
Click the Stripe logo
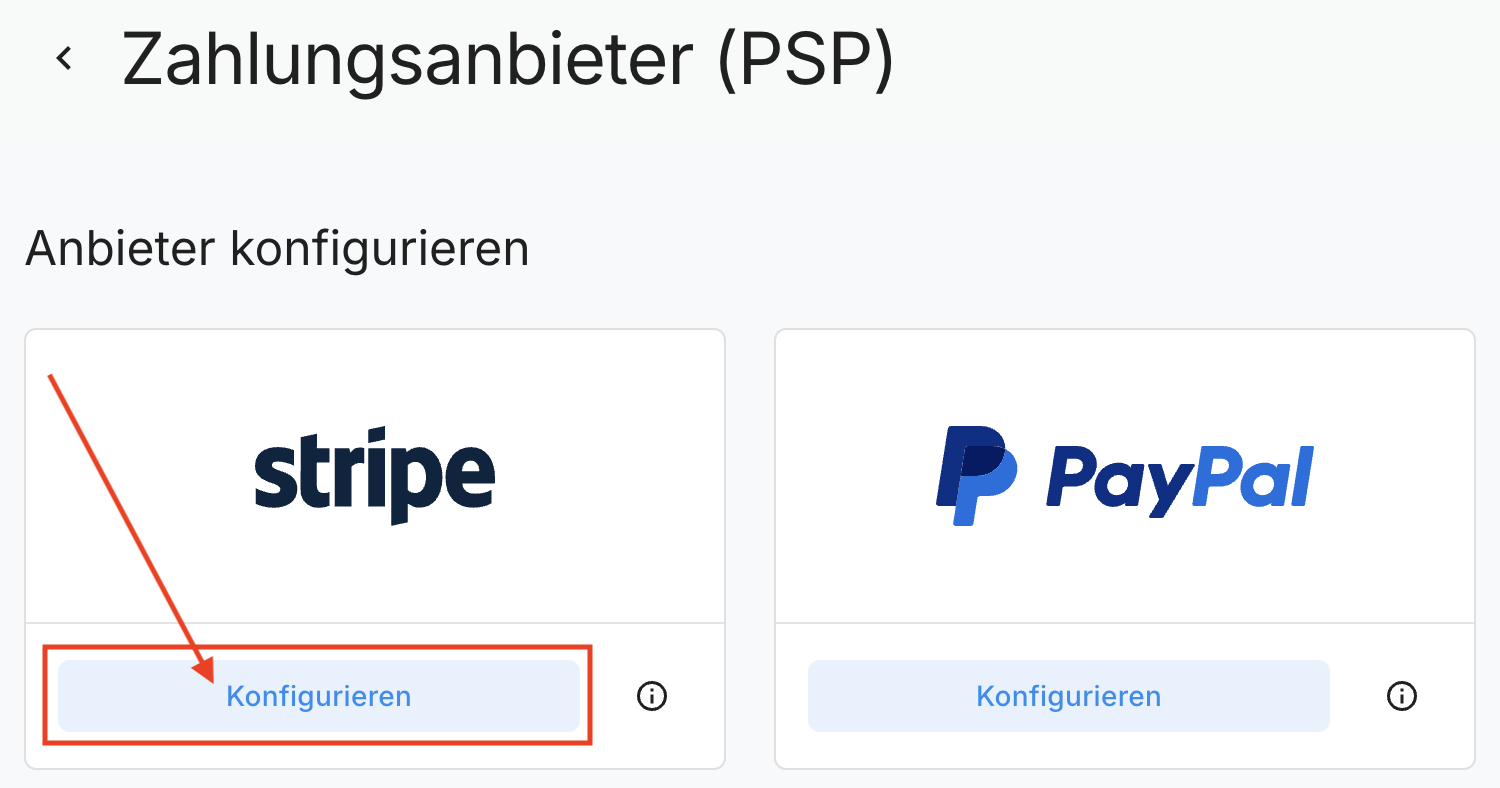coord(375,472)
